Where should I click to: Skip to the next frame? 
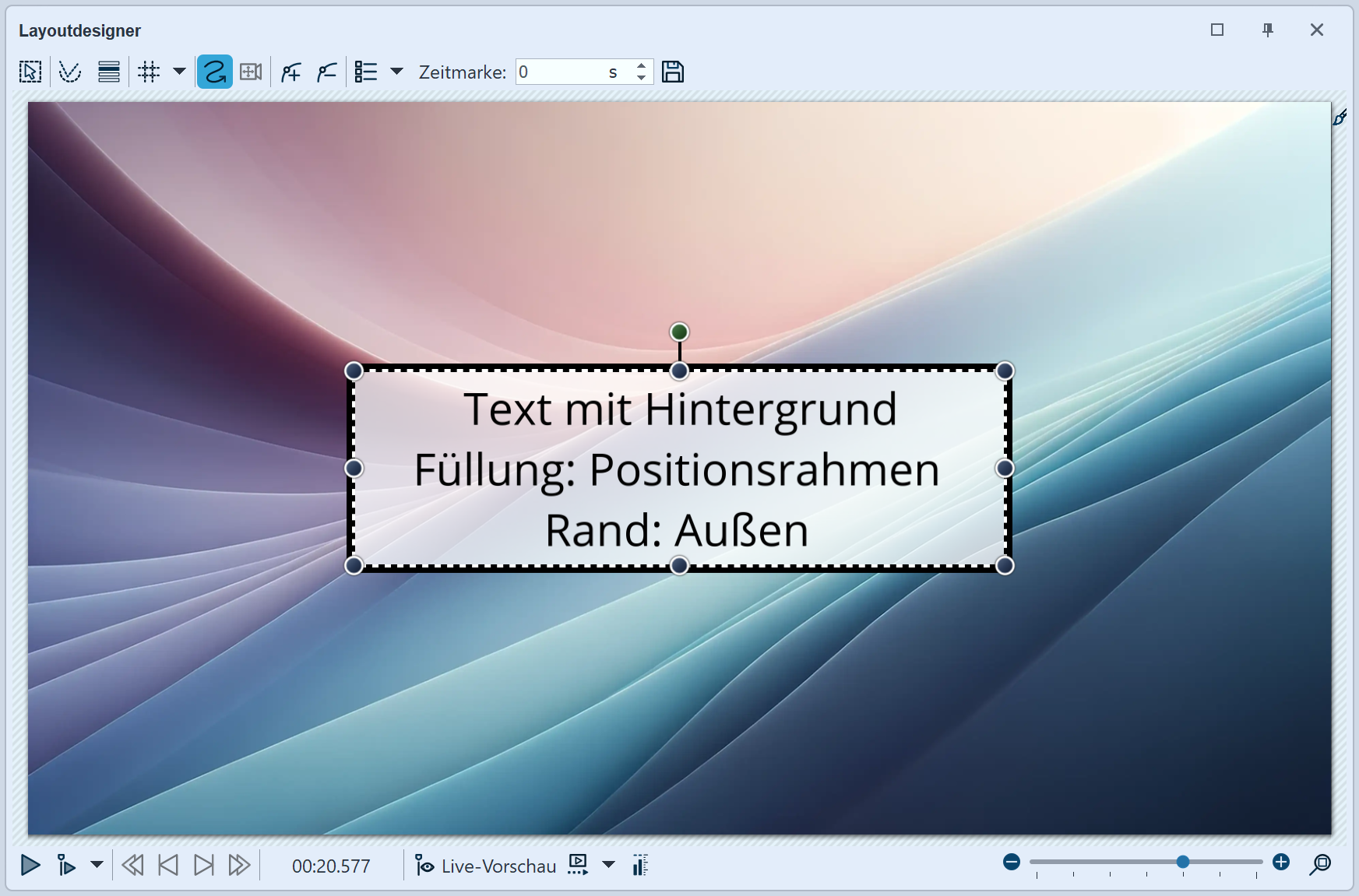pyautogui.click(x=203, y=865)
